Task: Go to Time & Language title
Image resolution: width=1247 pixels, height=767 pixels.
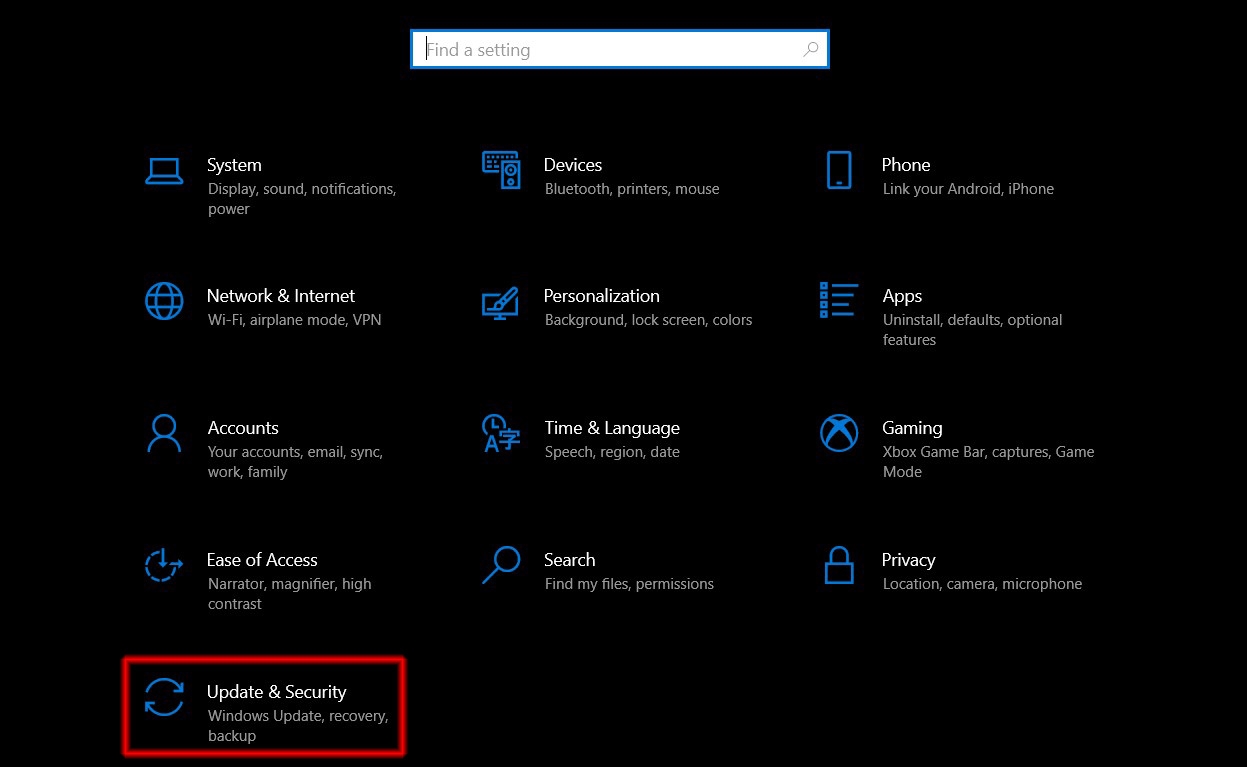Action: tap(612, 428)
